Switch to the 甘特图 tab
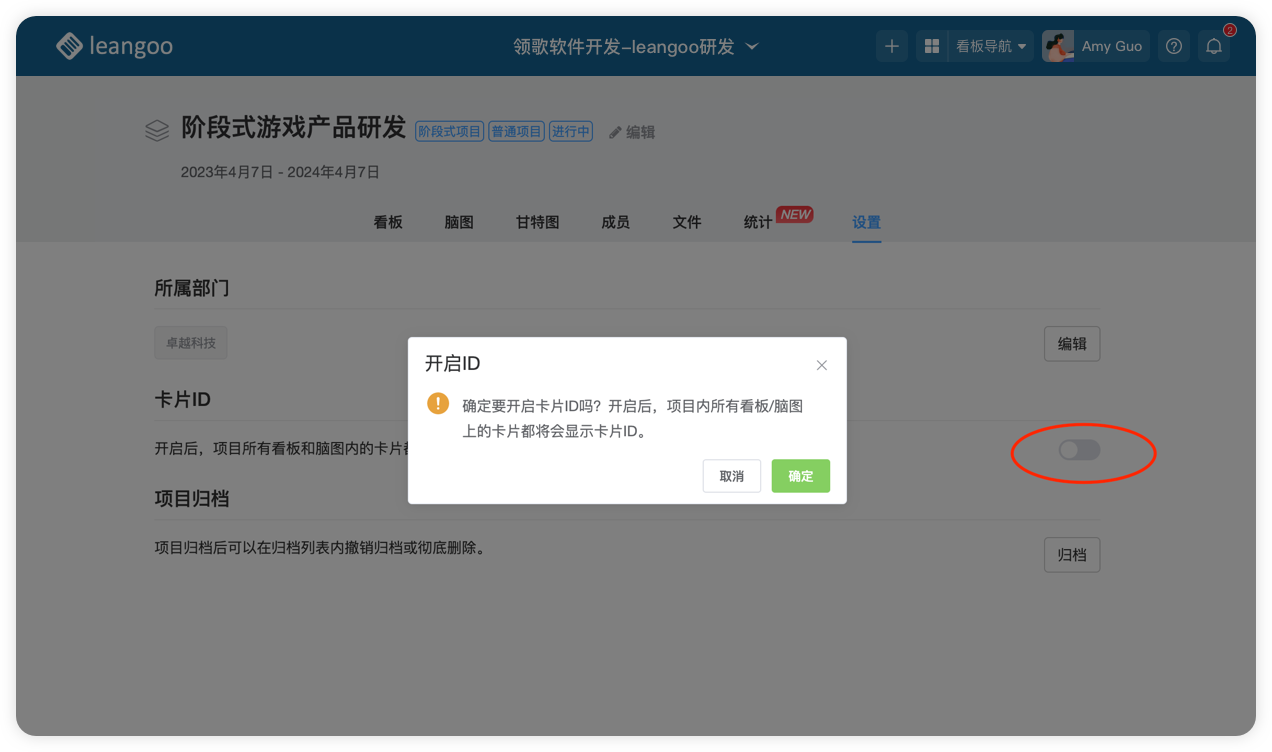 click(537, 222)
